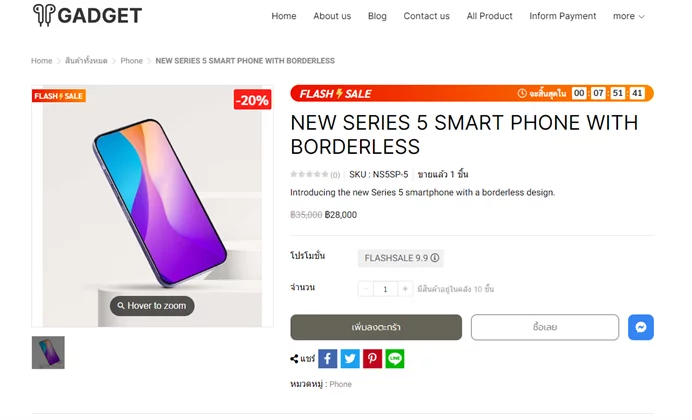Viewport: 692px width, 420px height.
Task: Click the GADGET logo
Action: (87, 15)
